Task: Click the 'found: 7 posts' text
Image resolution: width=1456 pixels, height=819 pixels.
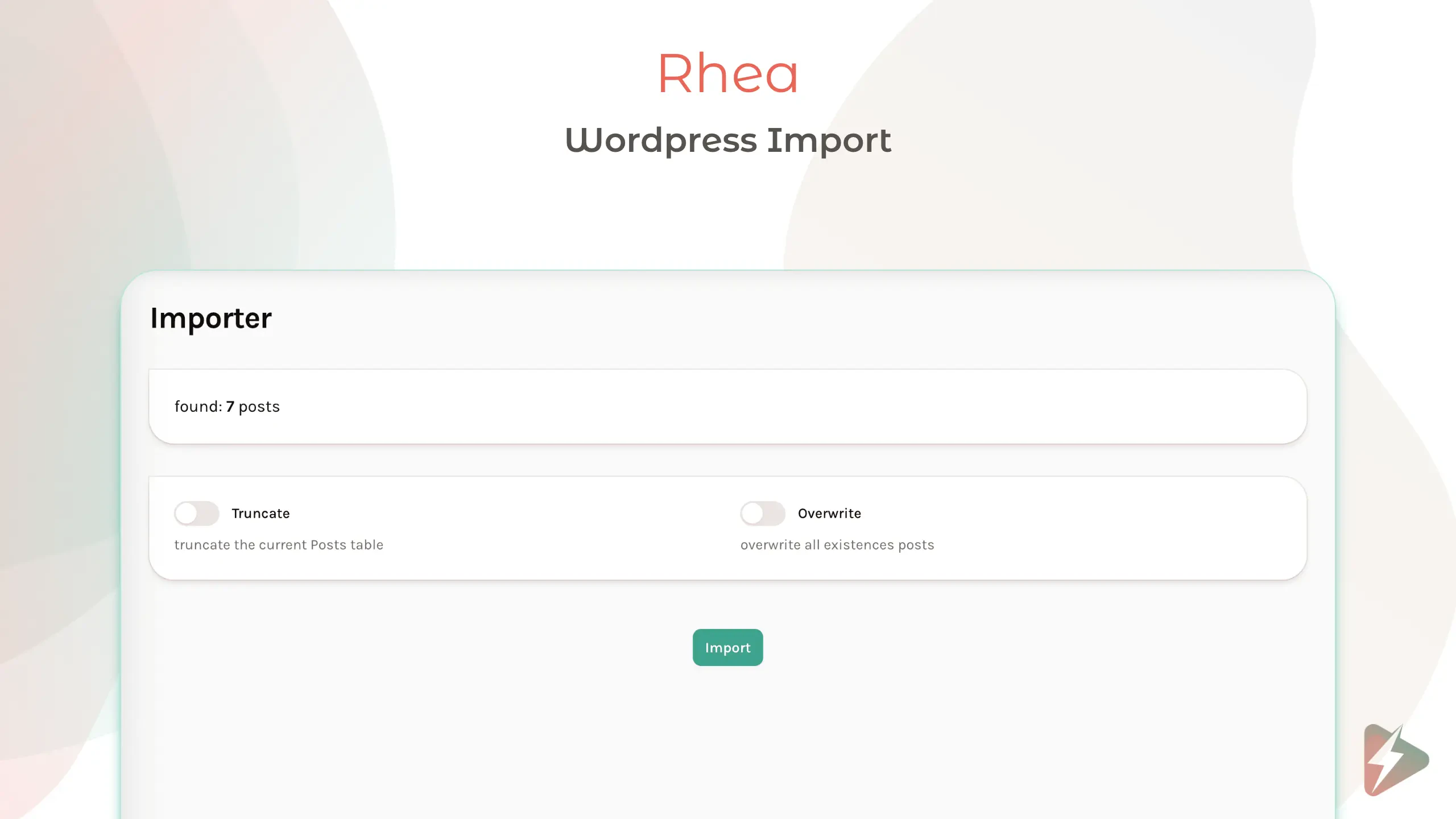Action: (227, 407)
